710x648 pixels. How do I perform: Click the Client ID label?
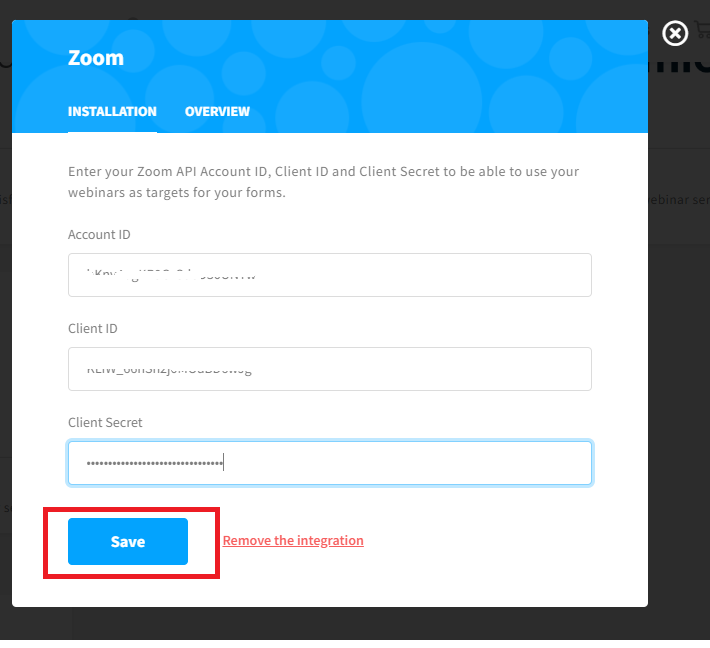(93, 329)
